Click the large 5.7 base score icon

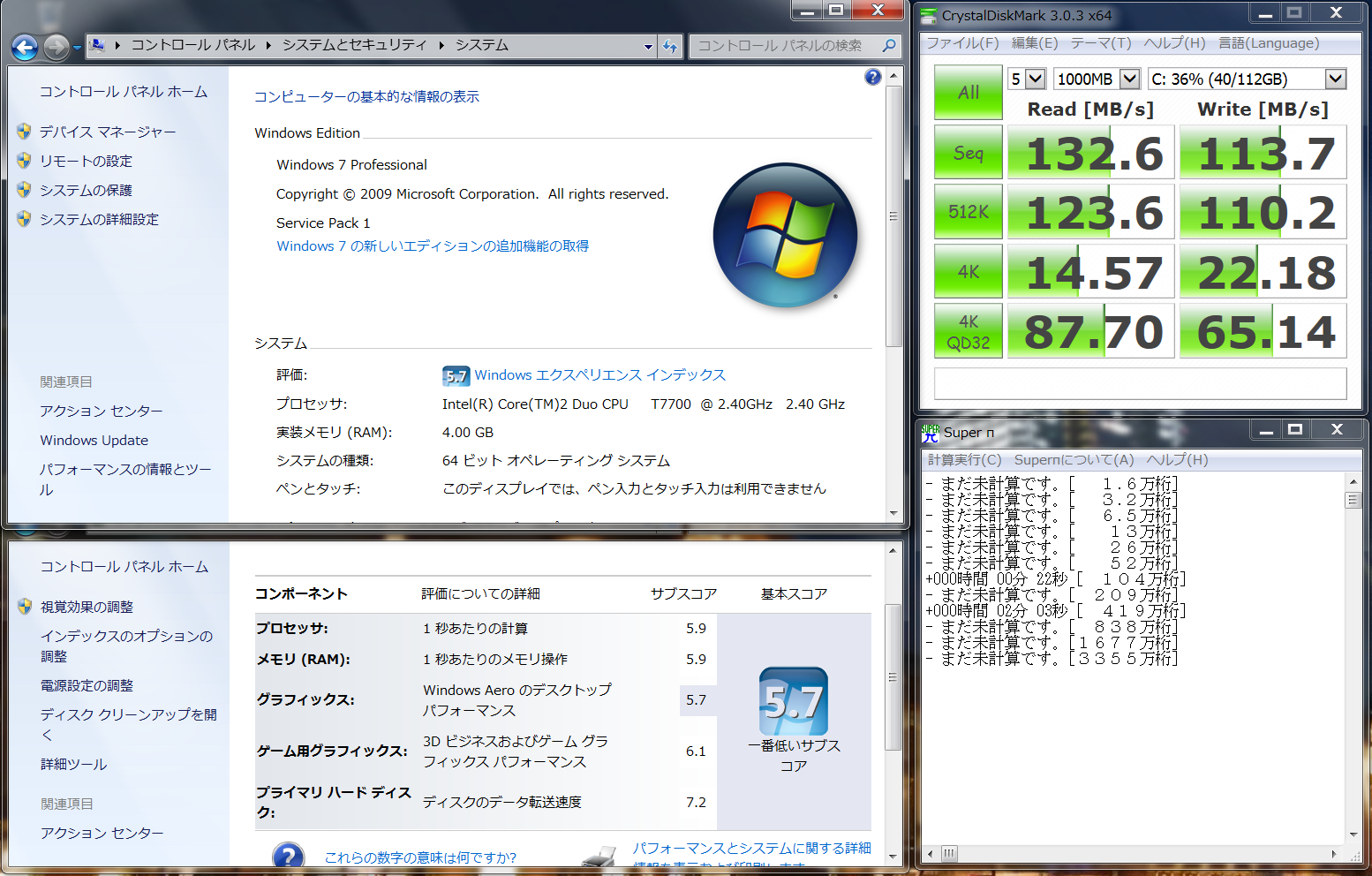[x=794, y=702]
